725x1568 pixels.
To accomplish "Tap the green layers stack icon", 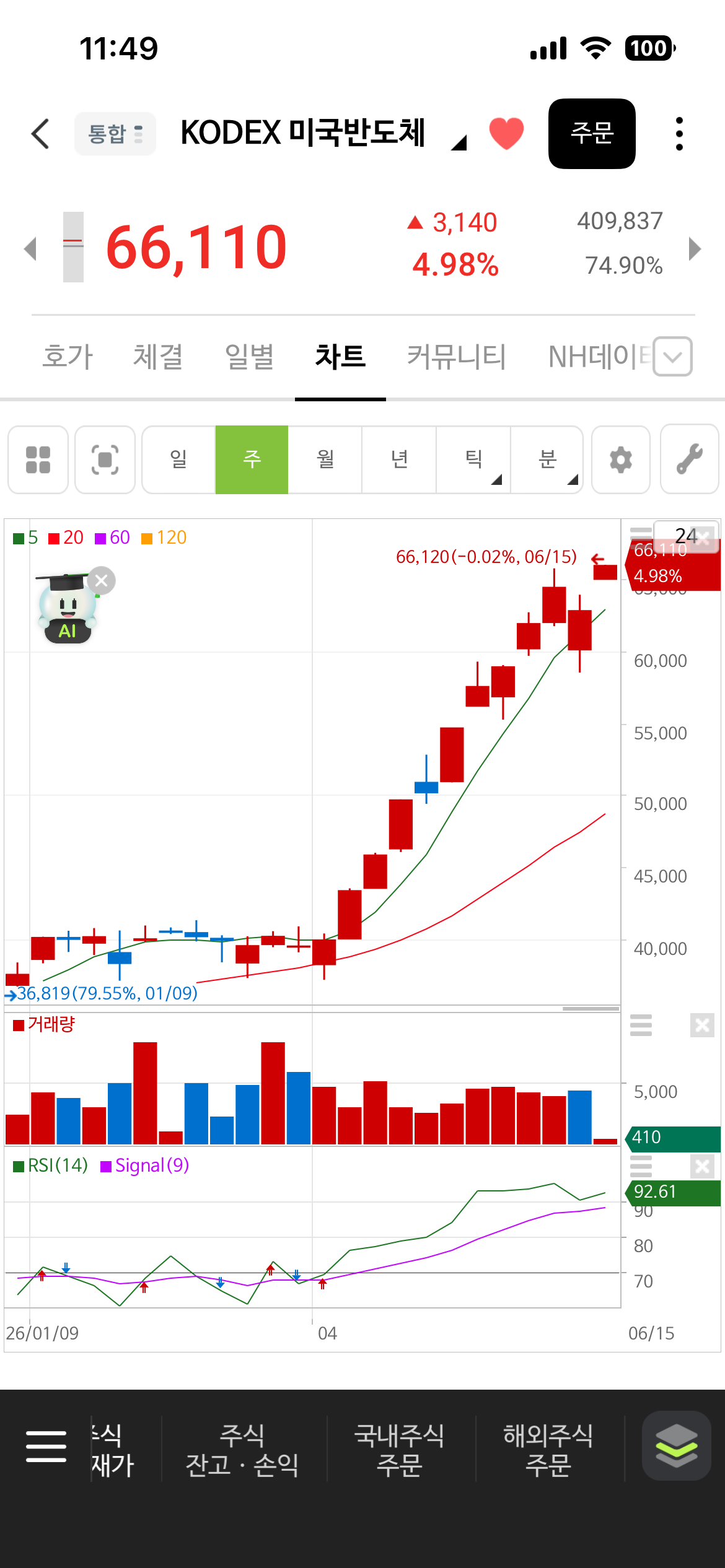I will point(676,1445).
